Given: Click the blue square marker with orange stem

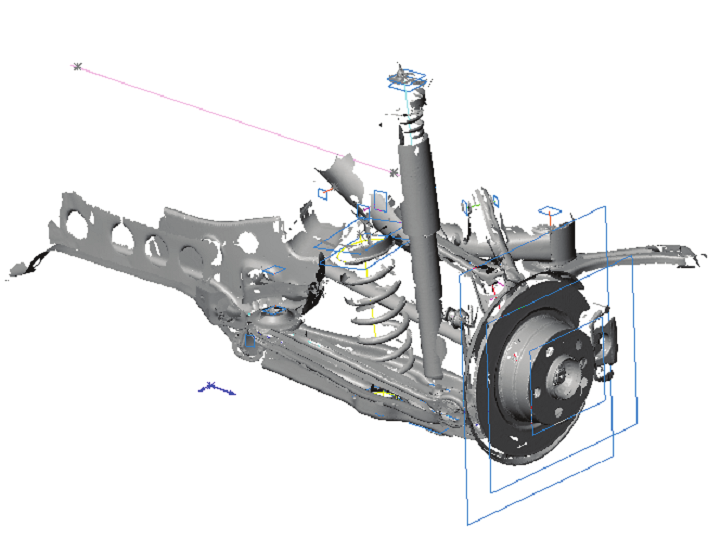Looking at the screenshot, I should click(549, 212).
